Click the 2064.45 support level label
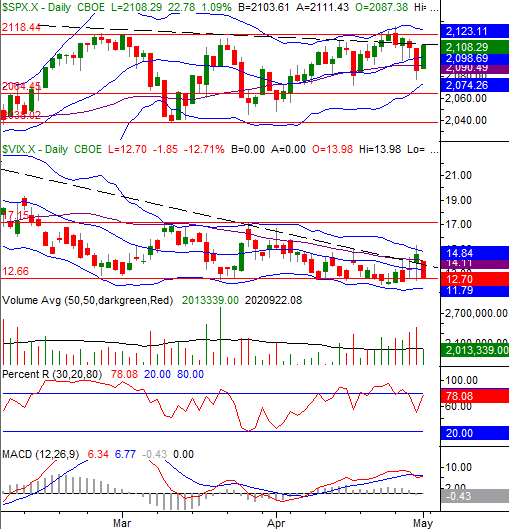Image resolution: width=509 pixels, height=529 pixels. coord(21,86)
